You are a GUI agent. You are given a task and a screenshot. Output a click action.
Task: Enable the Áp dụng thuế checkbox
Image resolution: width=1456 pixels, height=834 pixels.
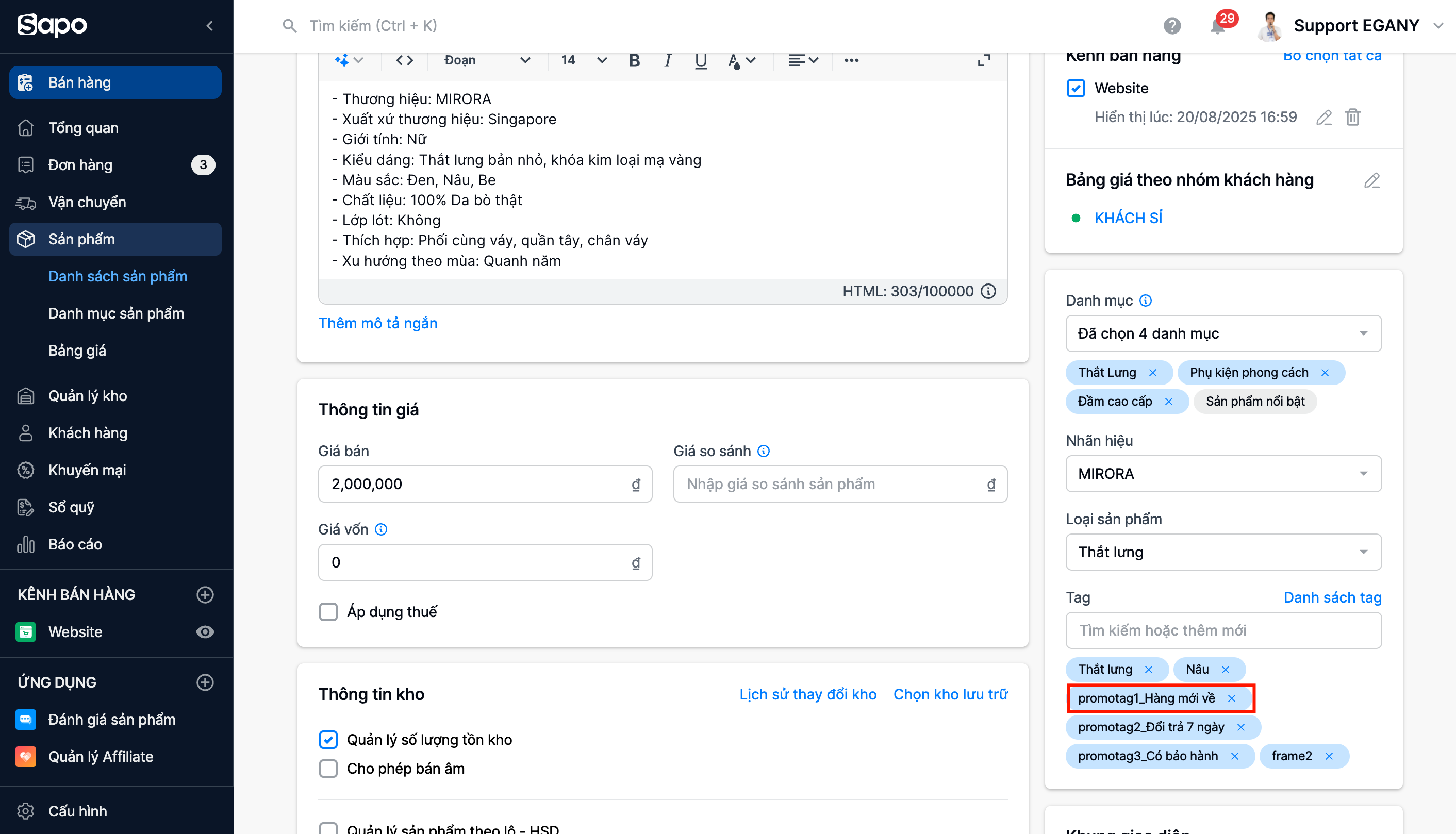pyautogui.click(x=328, y=612)
